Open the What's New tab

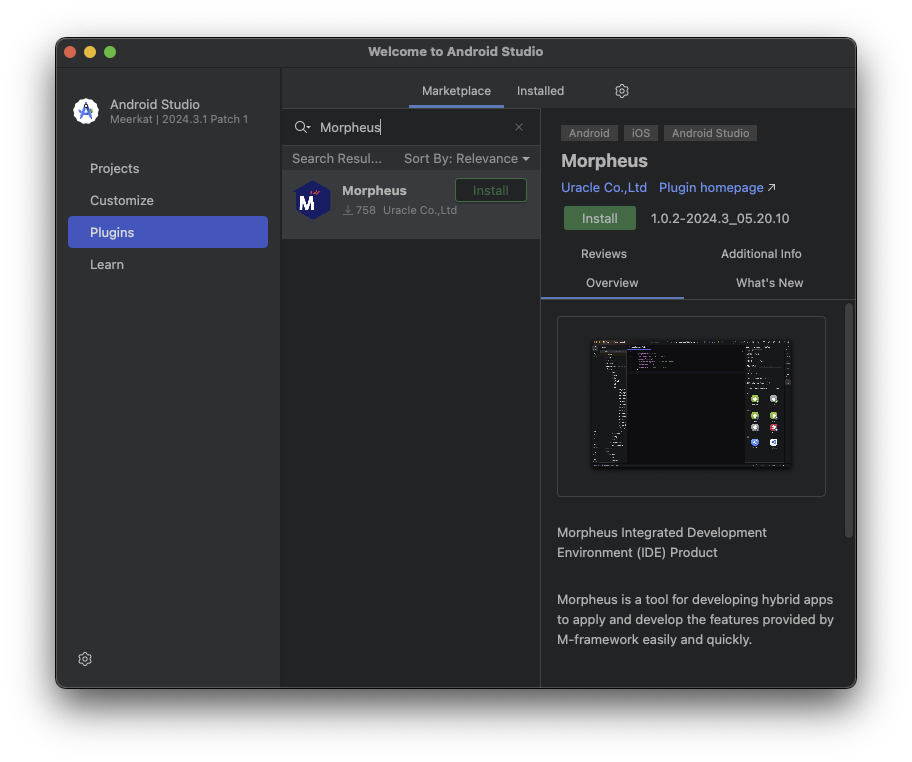pos(768,282)
